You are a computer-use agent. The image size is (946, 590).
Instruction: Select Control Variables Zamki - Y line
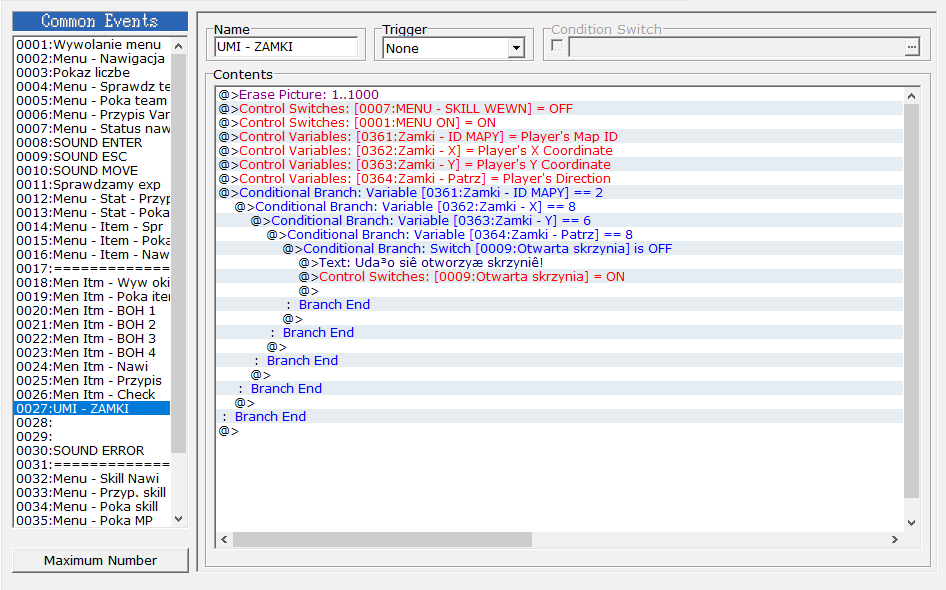559,165
